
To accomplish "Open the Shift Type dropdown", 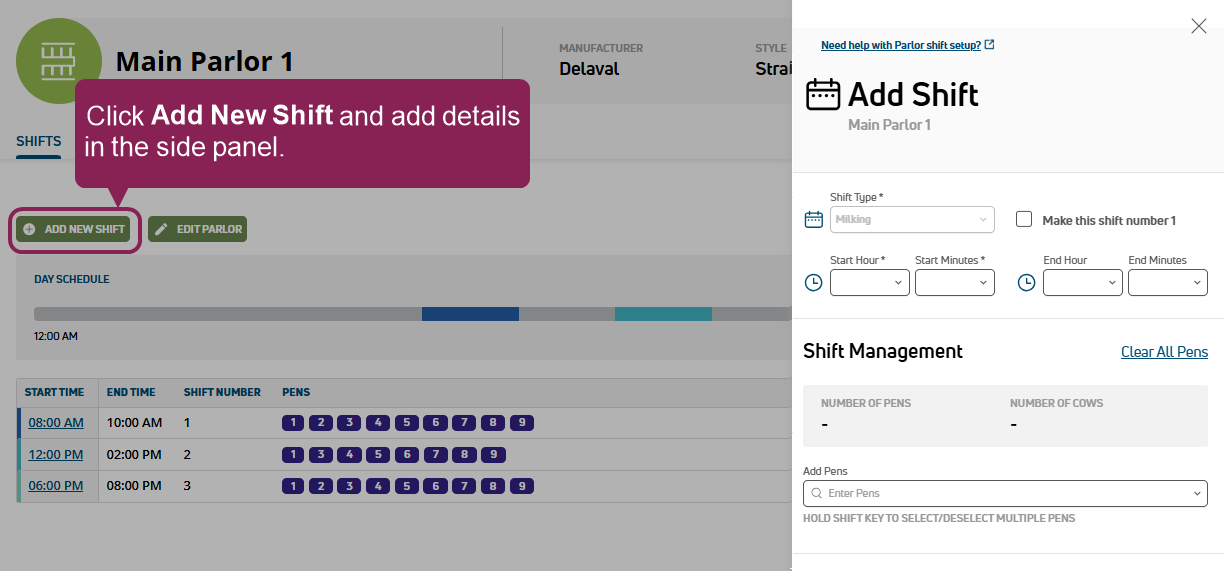I will click(912, 220).
